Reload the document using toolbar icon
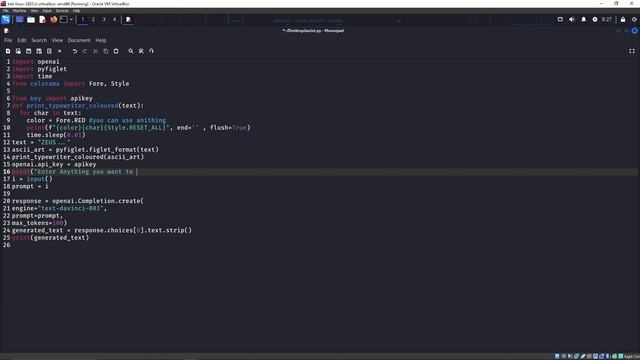 (49, 51)
